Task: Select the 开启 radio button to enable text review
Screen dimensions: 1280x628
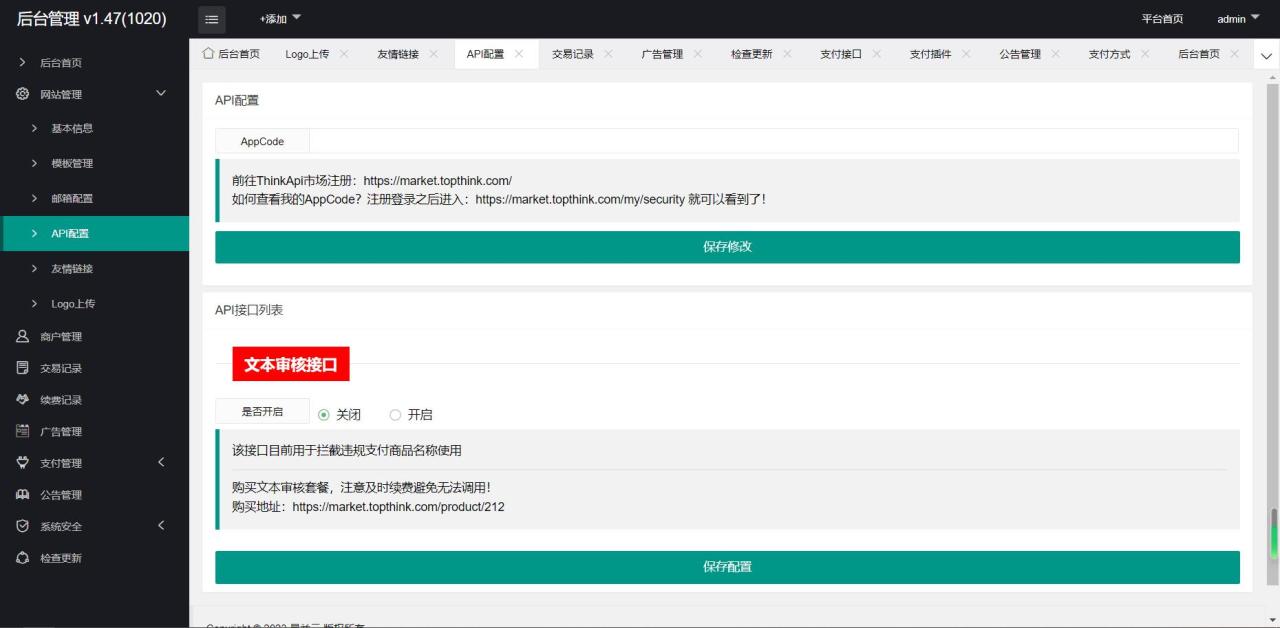Action: (395, 414)
